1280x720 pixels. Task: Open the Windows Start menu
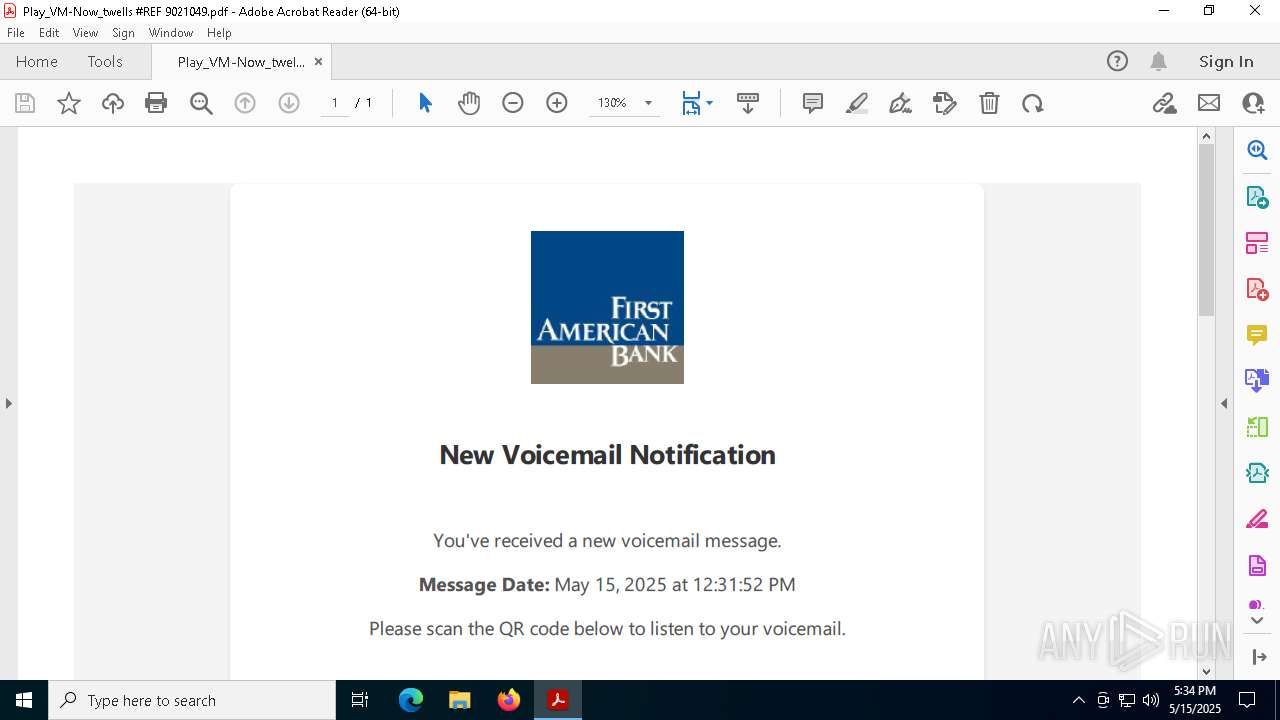(24, 700)
